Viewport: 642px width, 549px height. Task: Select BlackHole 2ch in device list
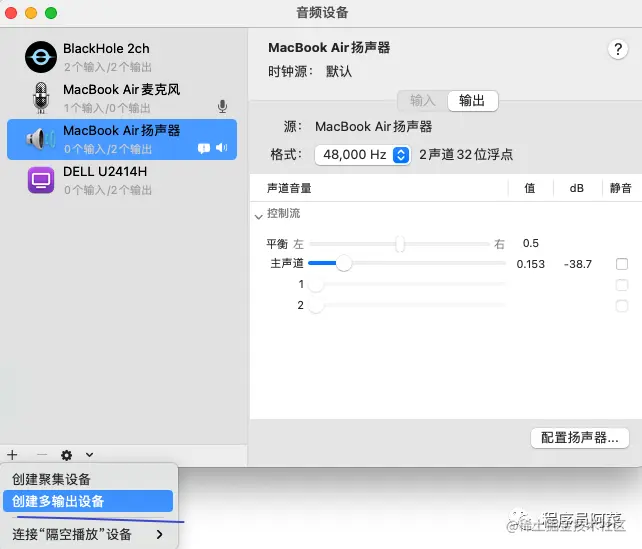click(122, 57)
